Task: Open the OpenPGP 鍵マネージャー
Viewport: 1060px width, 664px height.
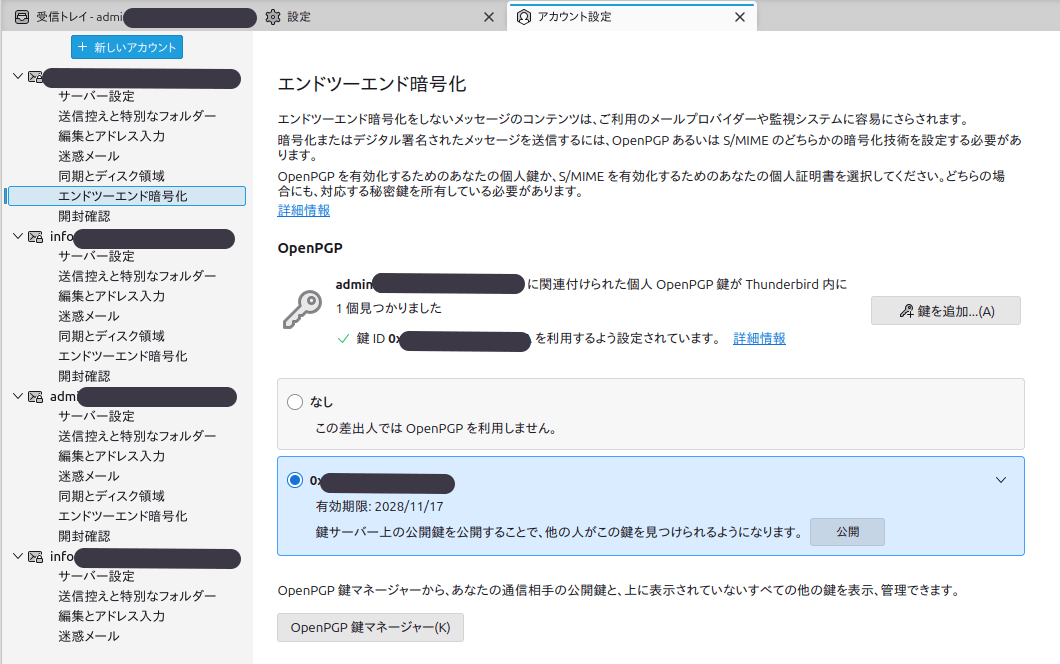Action: pyautogui.click(x=370, y=628)
